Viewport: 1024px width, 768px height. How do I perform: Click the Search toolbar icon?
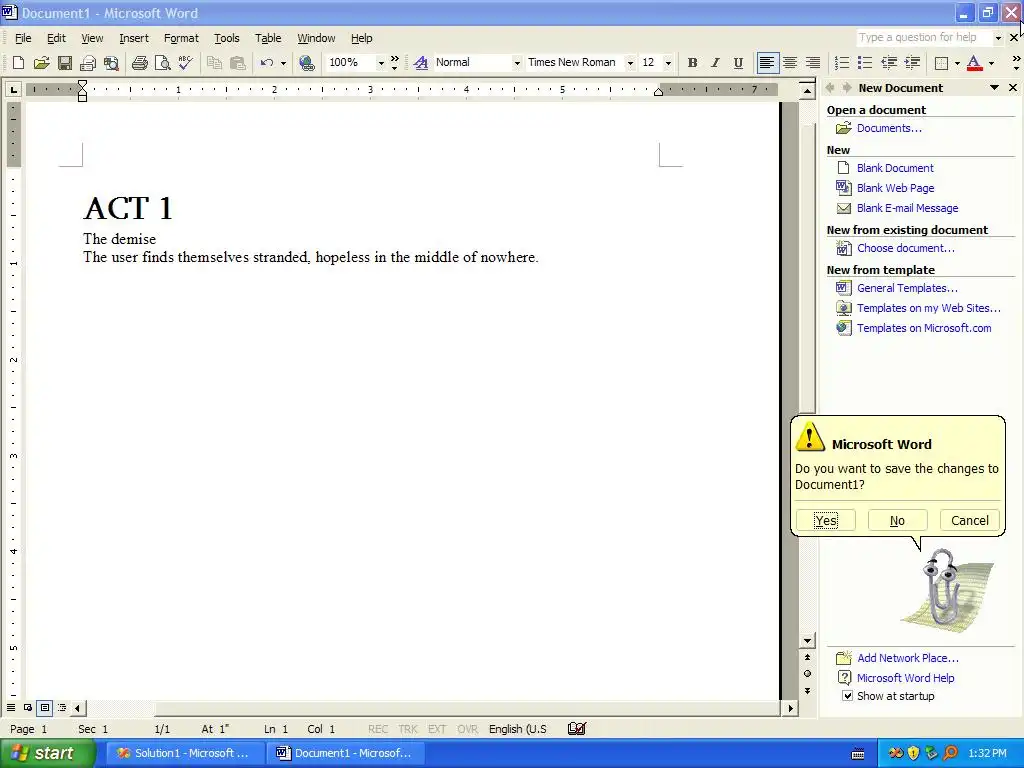pyautogui.click(x=112, y=63)
